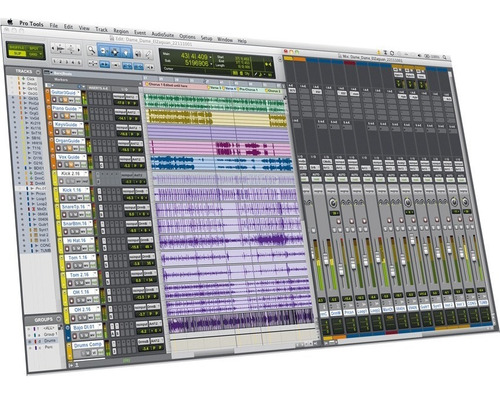Select the Selector tool in toolbar
Image resolution: width=500 pixels, height=394 pixels.
click(115, 52)
